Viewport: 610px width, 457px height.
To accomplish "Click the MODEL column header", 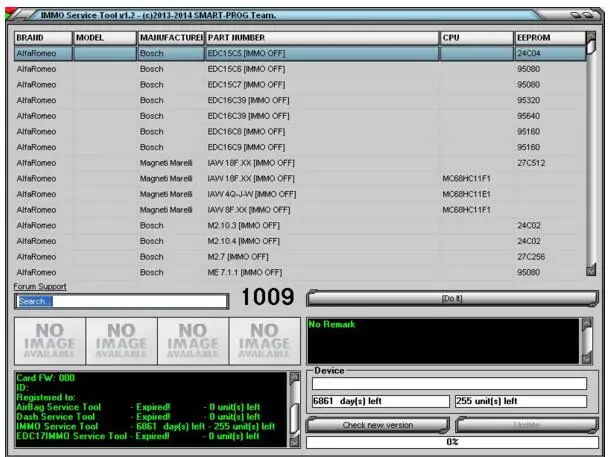I will pyautogui.click(x=105, y=38).
